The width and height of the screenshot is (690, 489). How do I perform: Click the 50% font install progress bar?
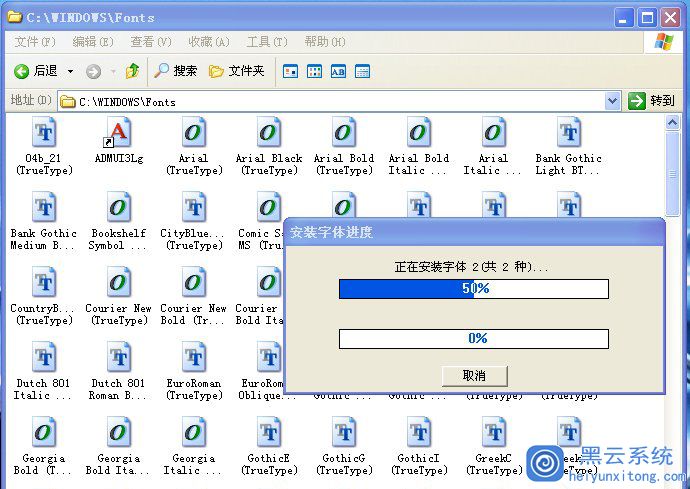[x=474, y=289]
